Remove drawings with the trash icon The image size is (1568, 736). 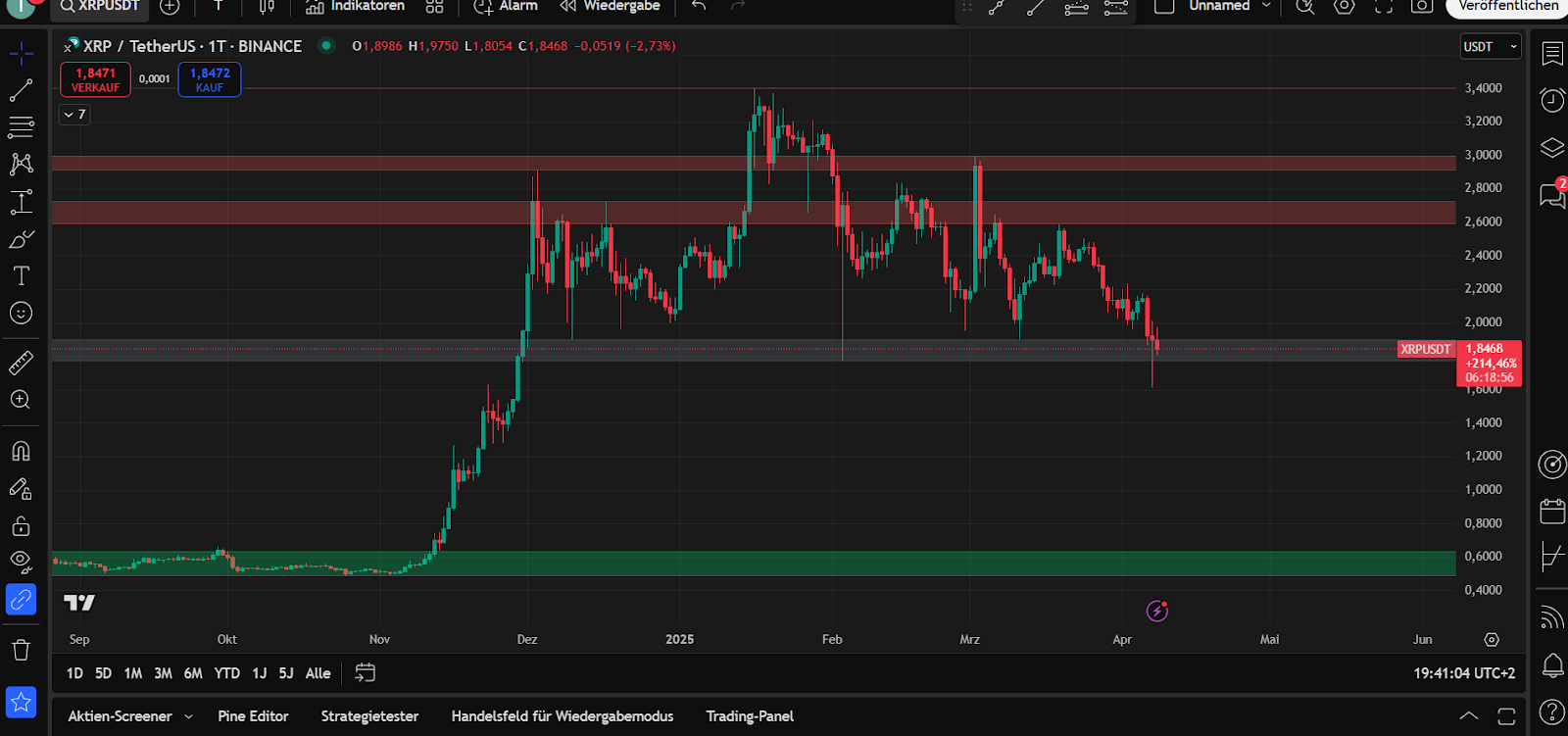click(21, 650)
